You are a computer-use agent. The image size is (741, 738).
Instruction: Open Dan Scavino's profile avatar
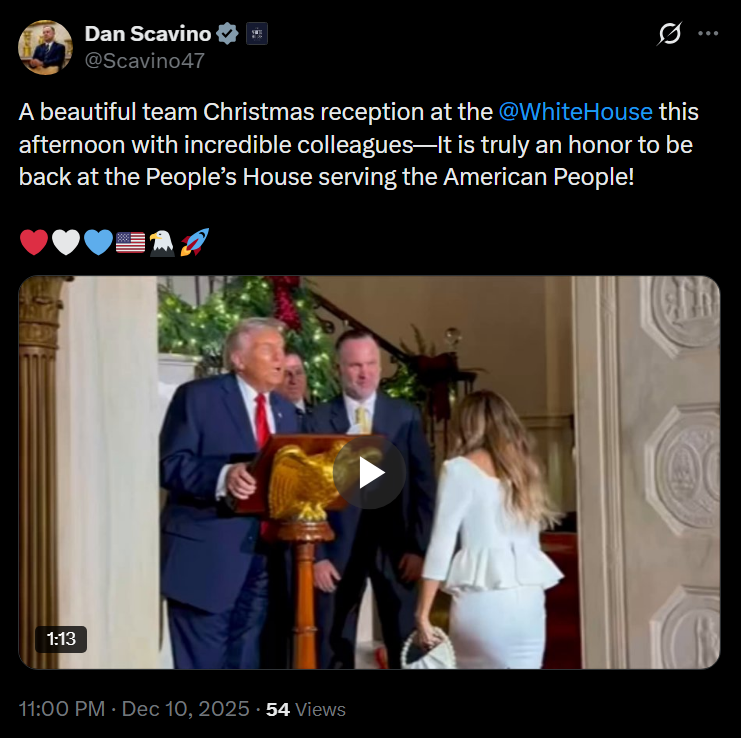pyautogui.click(x=45, y=47)
